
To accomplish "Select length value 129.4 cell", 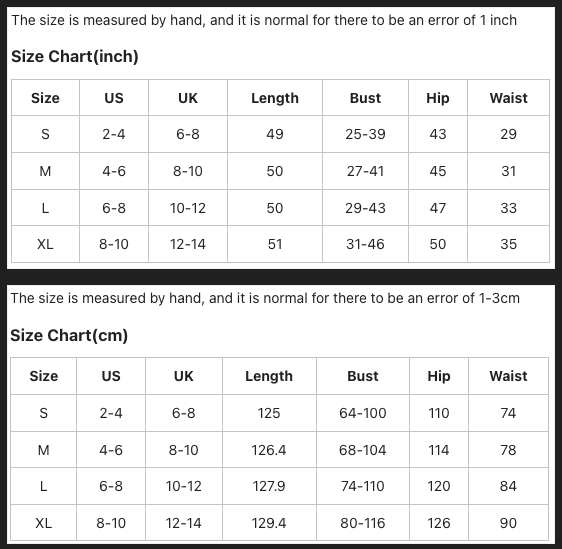I will 269,523.
